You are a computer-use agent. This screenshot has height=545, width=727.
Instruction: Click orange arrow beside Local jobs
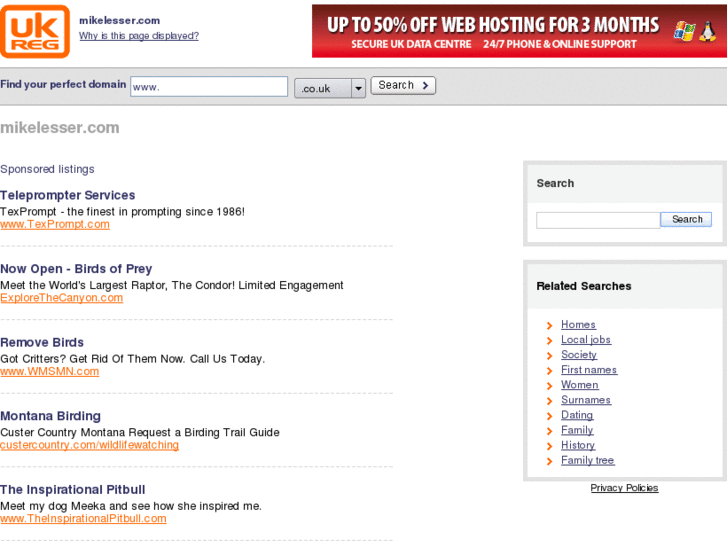coord(549,340)
